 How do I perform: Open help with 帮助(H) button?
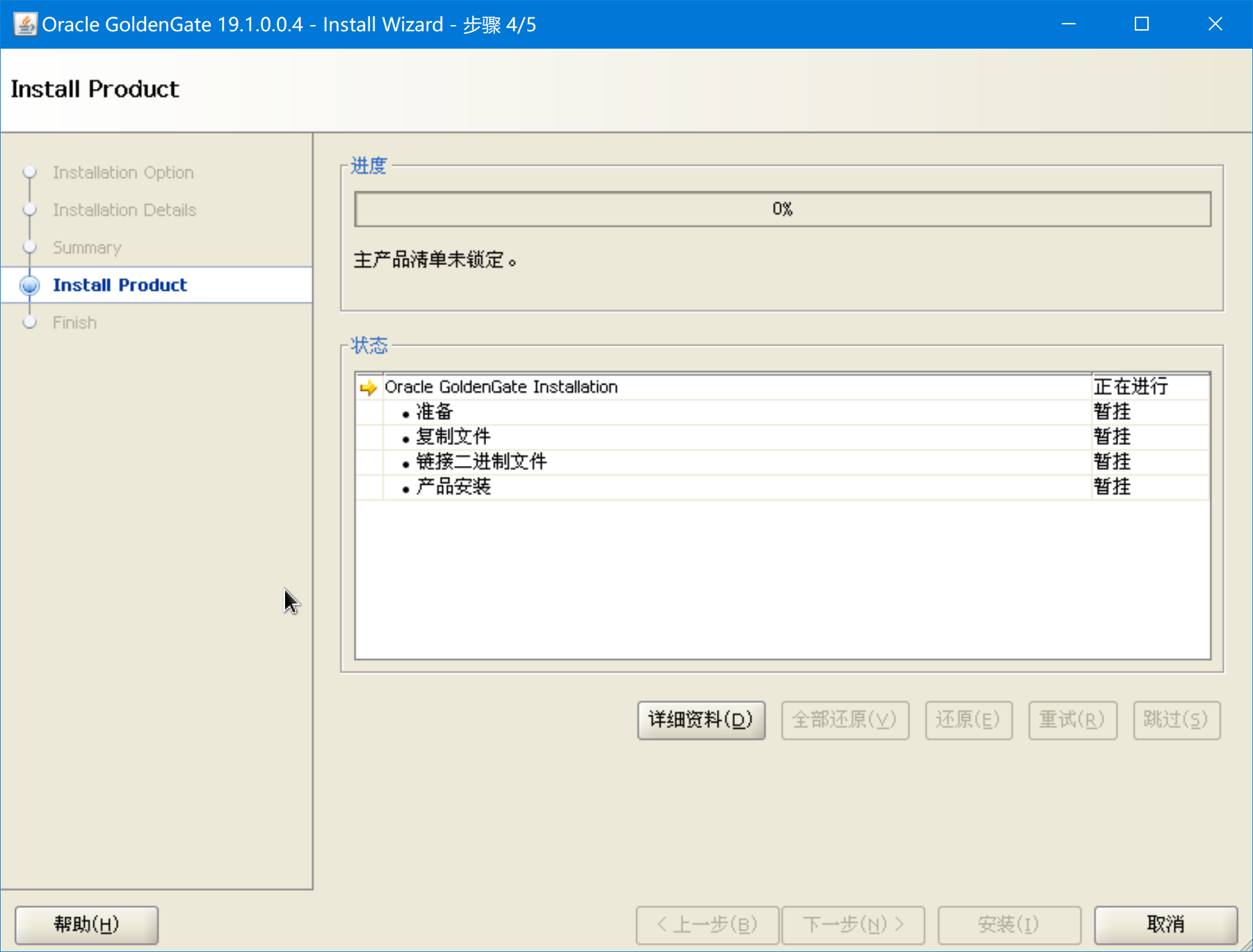pyautogui.click(x=87, y=924)
